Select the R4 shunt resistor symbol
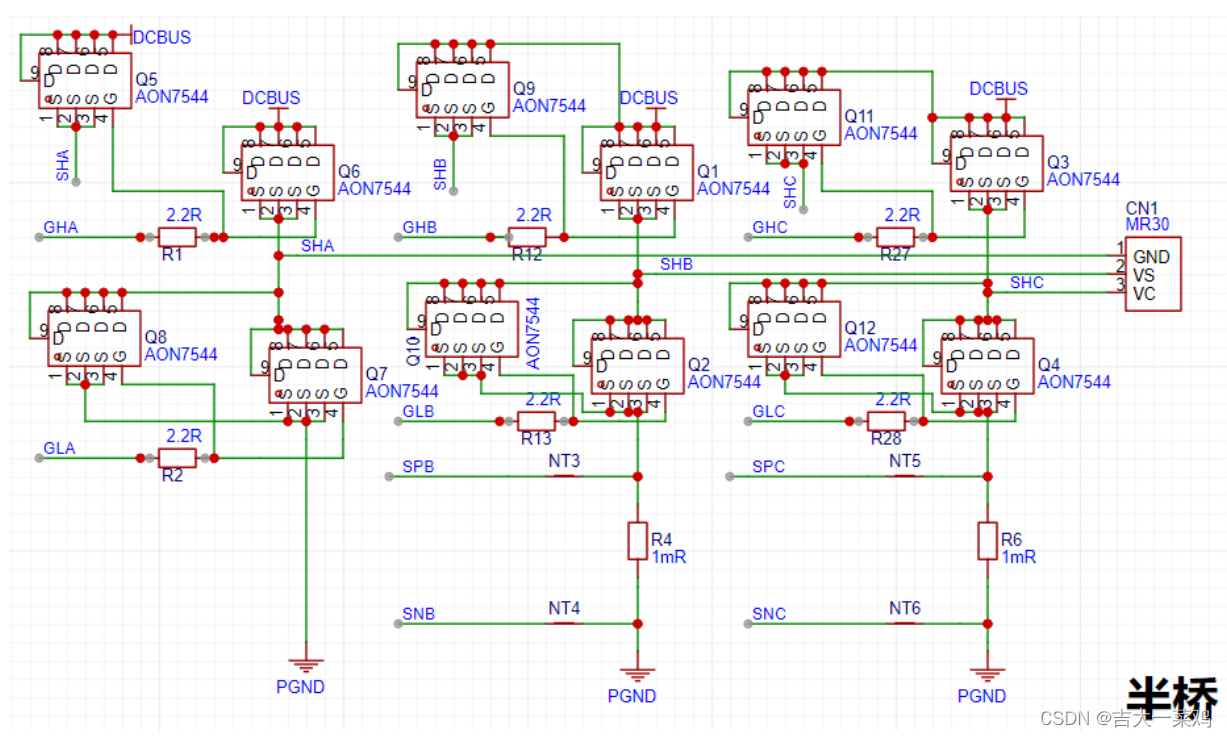Viewport: 1227px width, 737px height. 638,540
